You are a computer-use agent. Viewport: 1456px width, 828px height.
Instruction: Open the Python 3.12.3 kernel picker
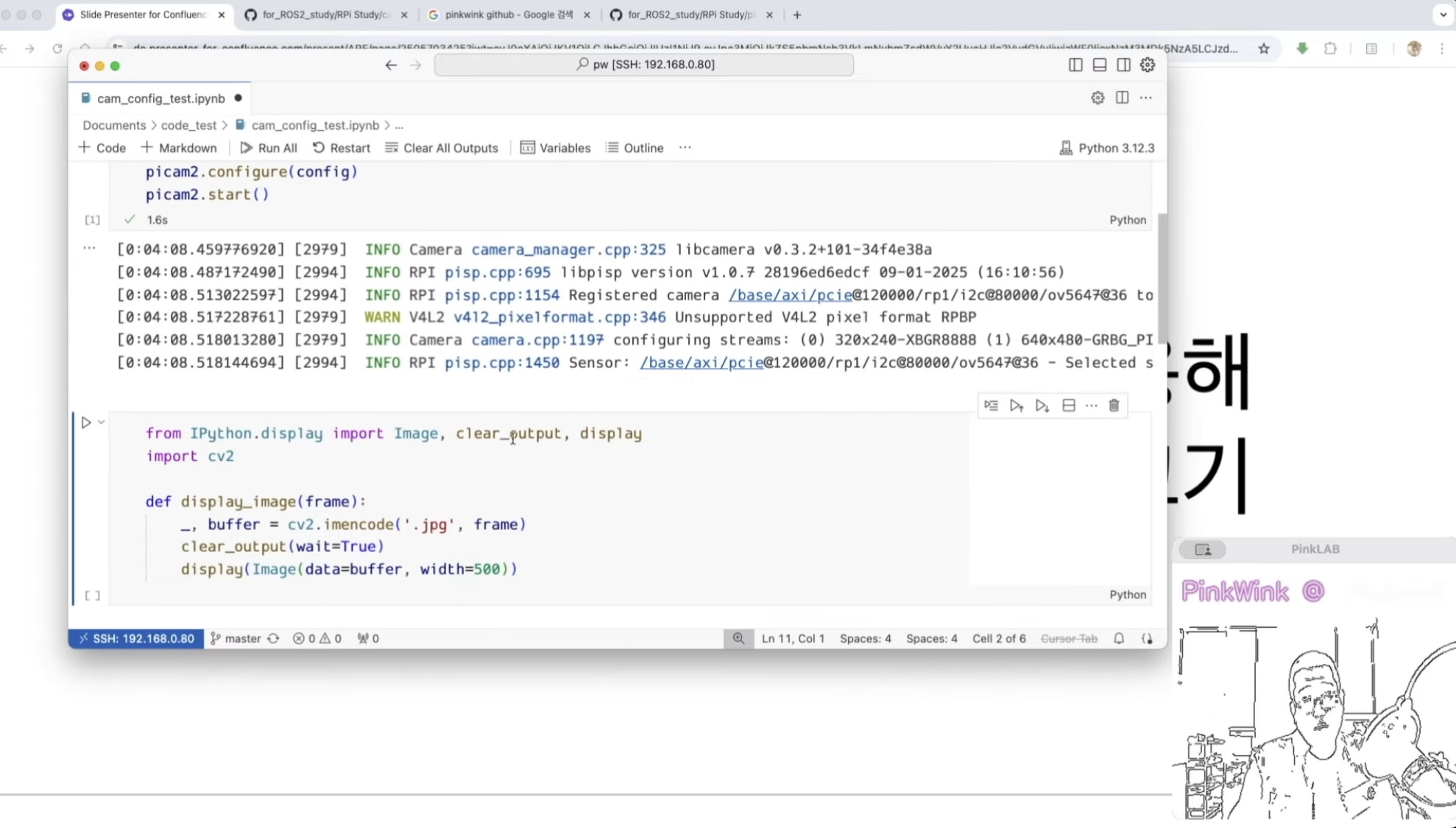[x=1106, y=148]
